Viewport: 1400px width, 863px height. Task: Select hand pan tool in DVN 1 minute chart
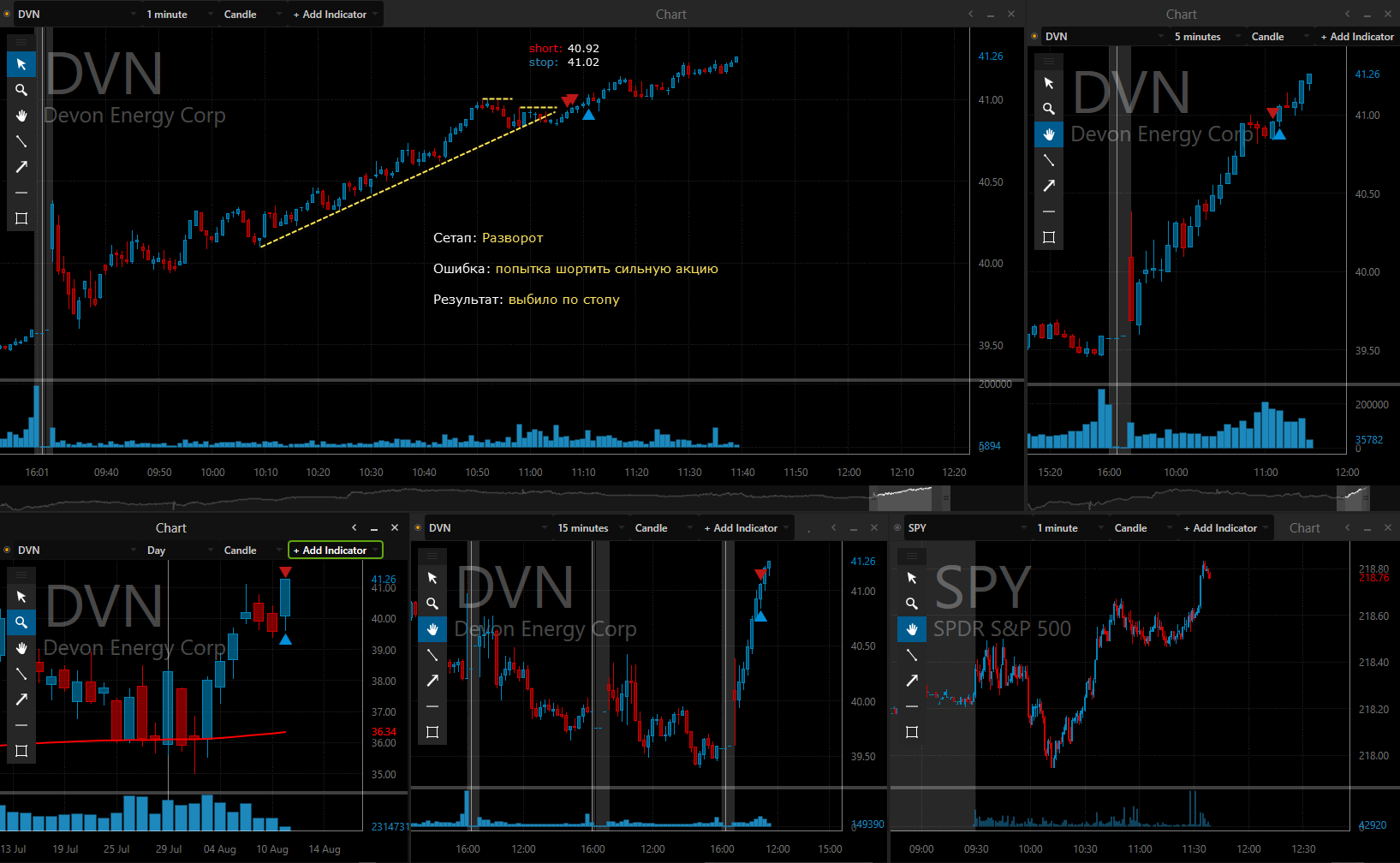tap(21, 116)
